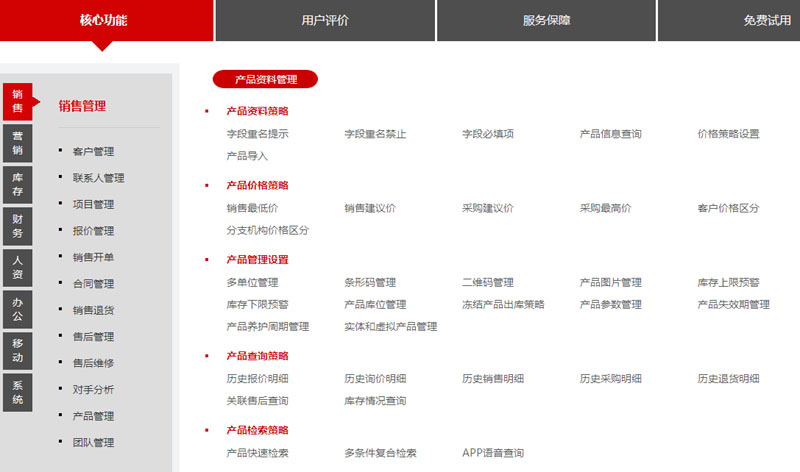Open 客户管理 in the sales list
The height and width of the screenshot is (472, 800).
point(93,152)
